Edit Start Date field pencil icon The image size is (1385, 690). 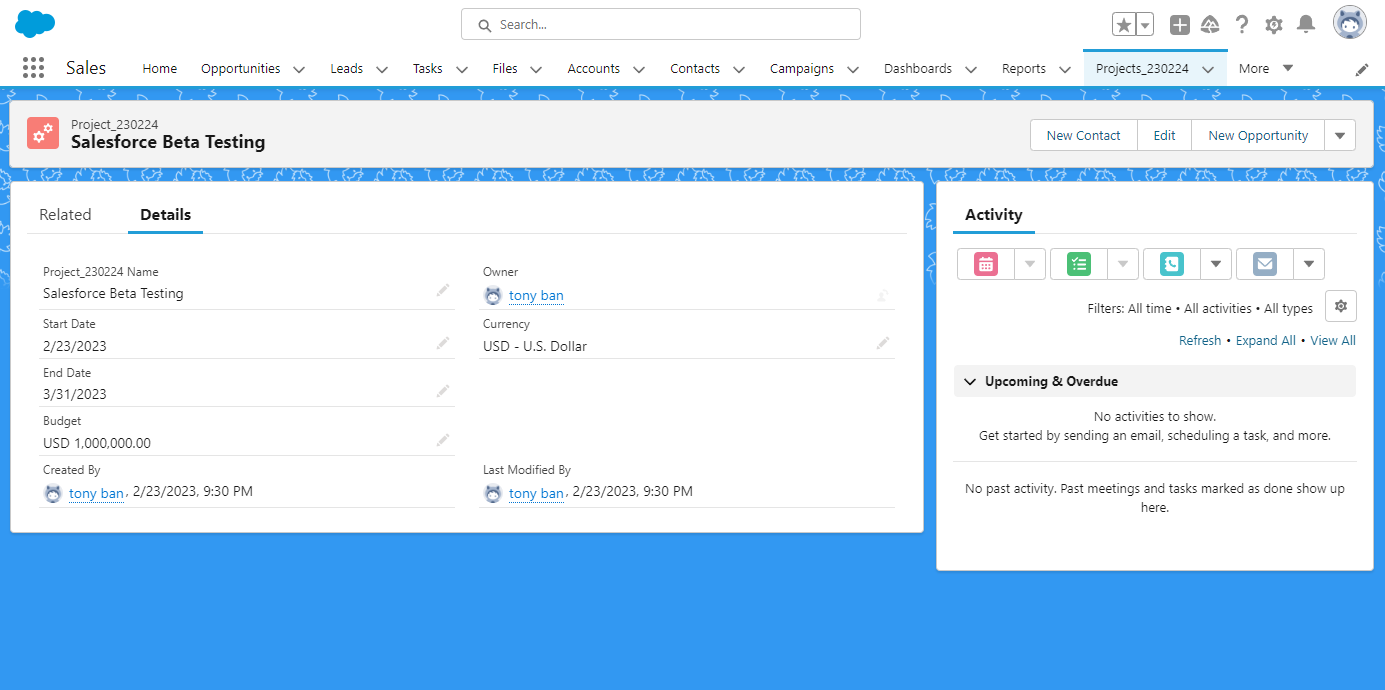[x=443, y=343]
